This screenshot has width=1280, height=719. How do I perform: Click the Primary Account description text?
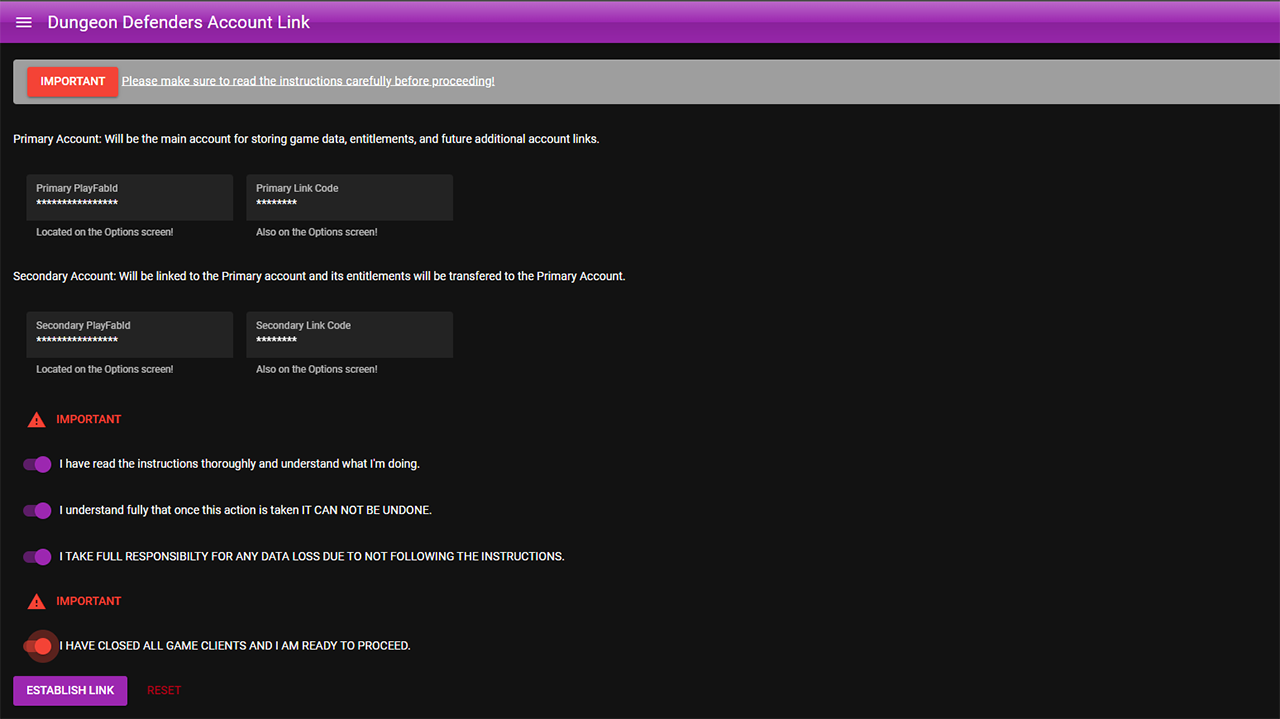pos(306,139)
